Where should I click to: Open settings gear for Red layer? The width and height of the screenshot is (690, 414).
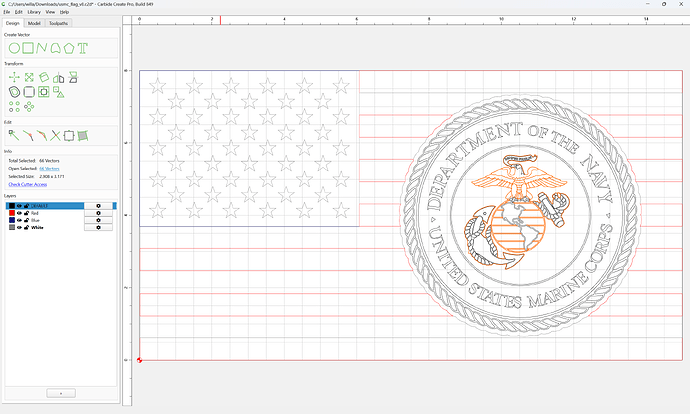pyautogui.click(x=98, y=213)
